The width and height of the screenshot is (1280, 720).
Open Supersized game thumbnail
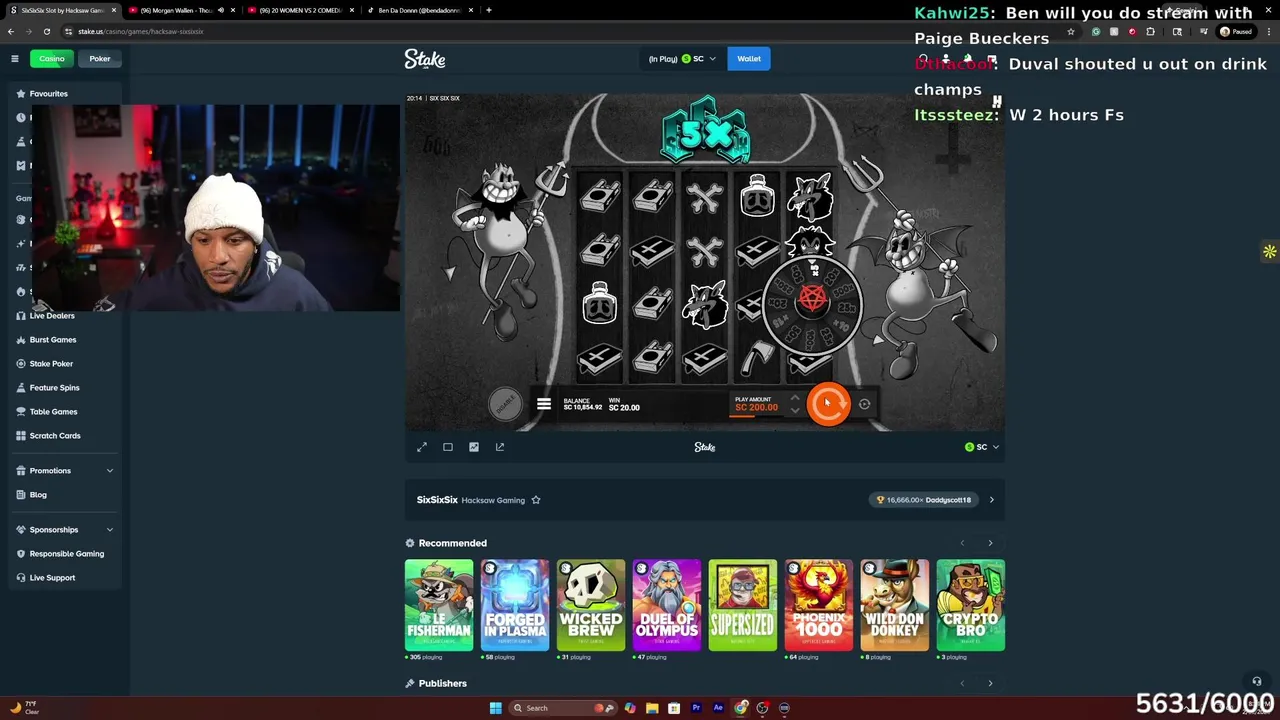743,605
